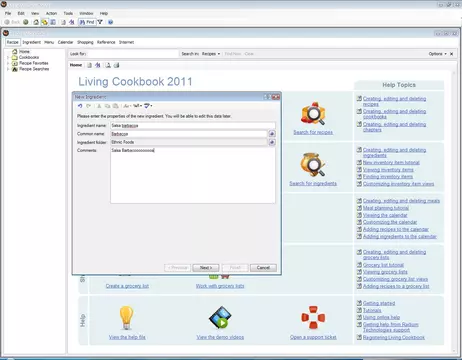Image resolution: width=462 pixels, height=360 pixels.
Task: Open the Search in Recipes dropdown
Action: [211, 54]
